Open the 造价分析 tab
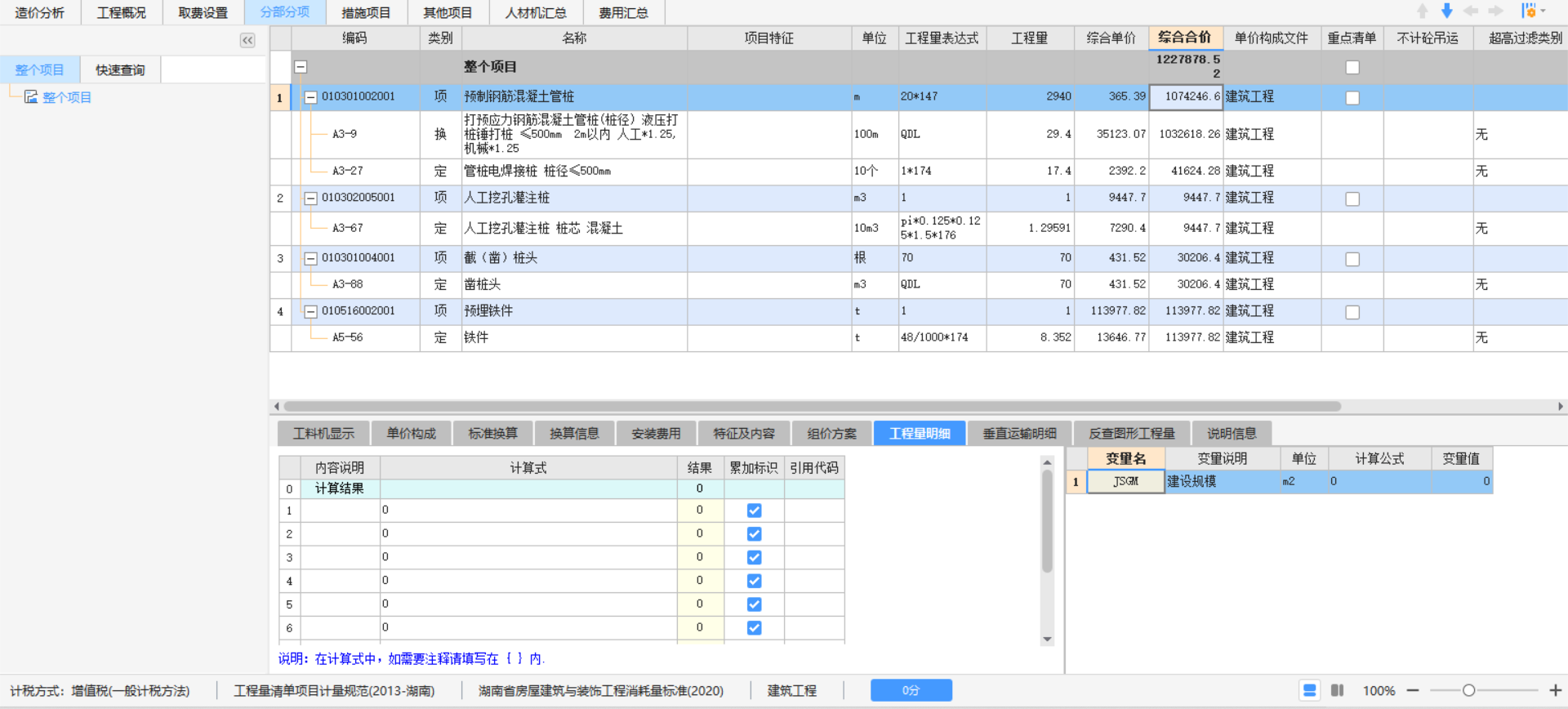Image resolution: width=1568 pixels, height=709 pixels. (40, 12)
